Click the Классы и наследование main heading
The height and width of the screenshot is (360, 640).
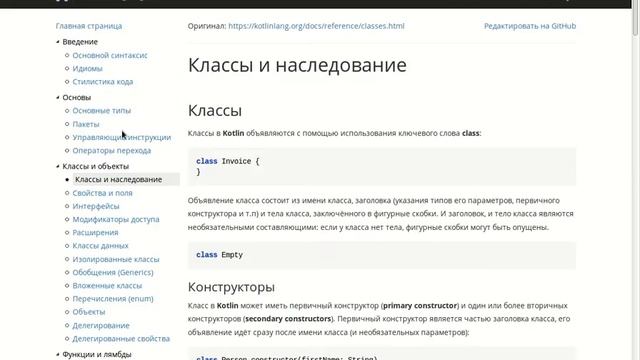297,65
